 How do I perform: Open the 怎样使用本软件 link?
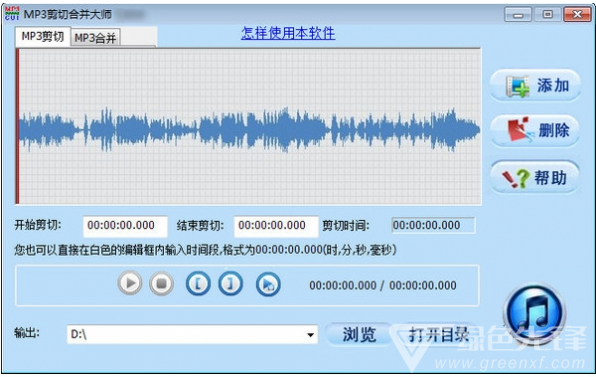click(288, 33)
